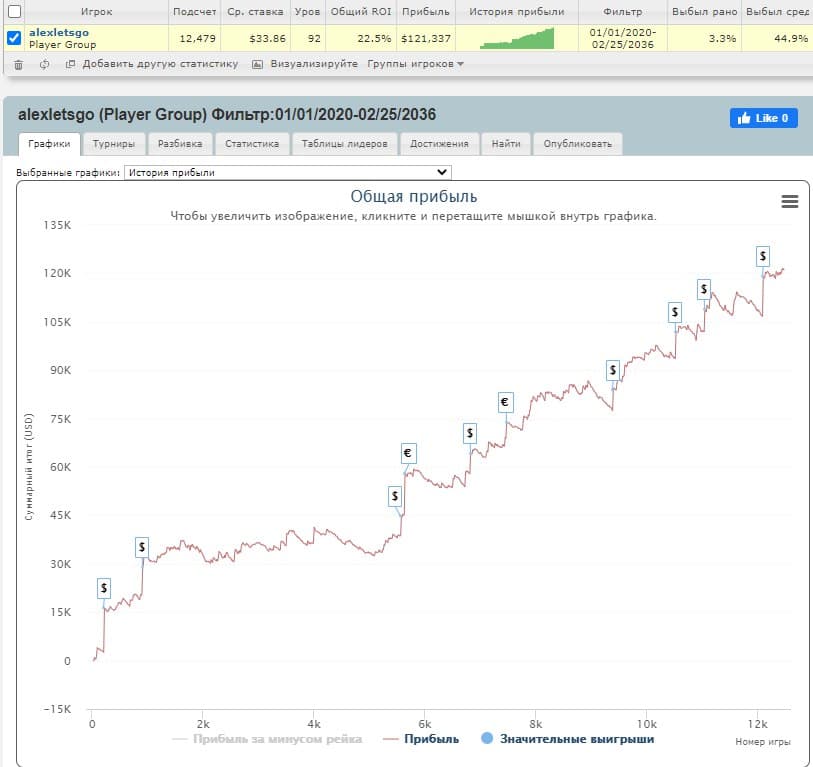
Task: Open the Достижения tab
Action: coord(439,144)
